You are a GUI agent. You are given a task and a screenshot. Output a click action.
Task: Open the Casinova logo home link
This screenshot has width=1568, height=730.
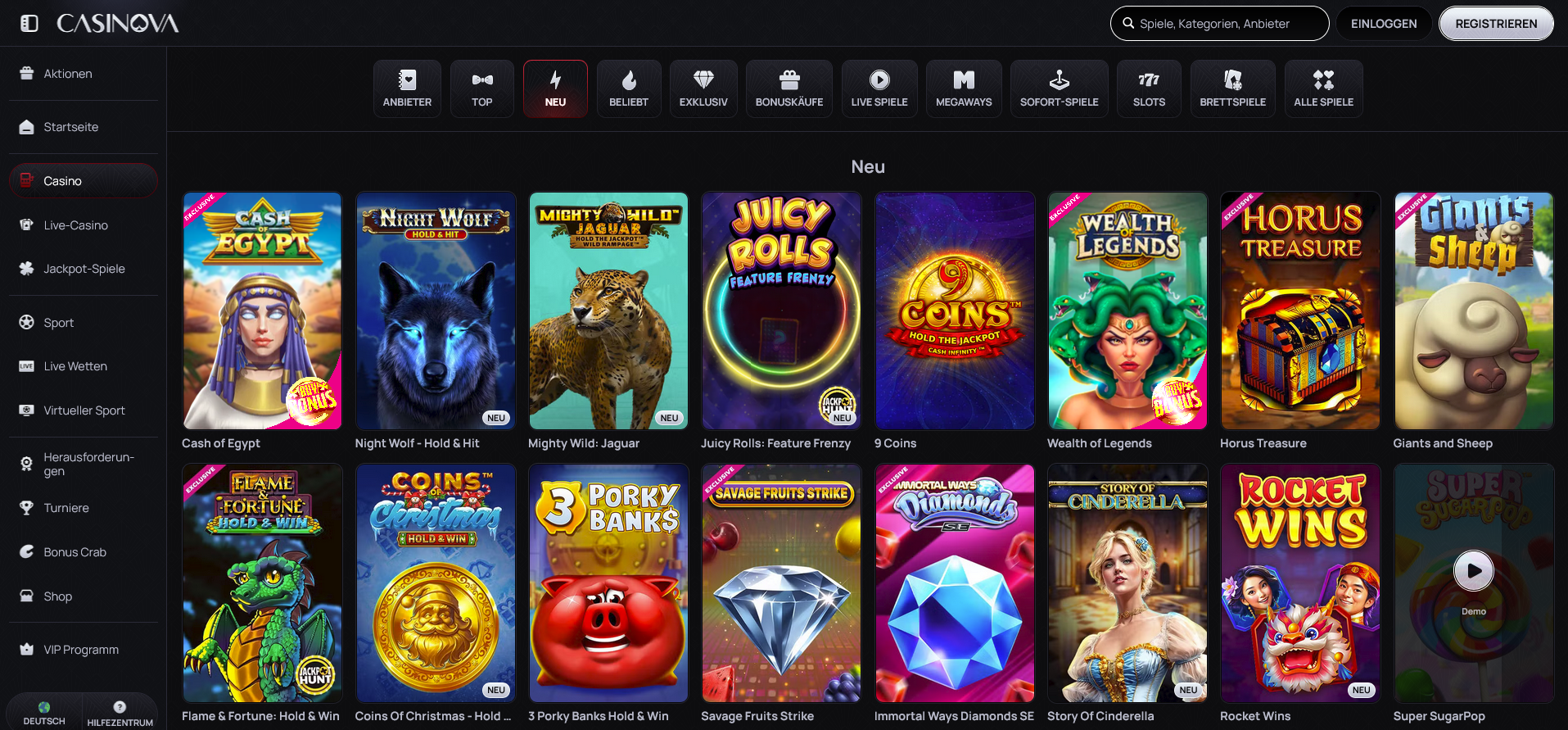tap(117, 24)
